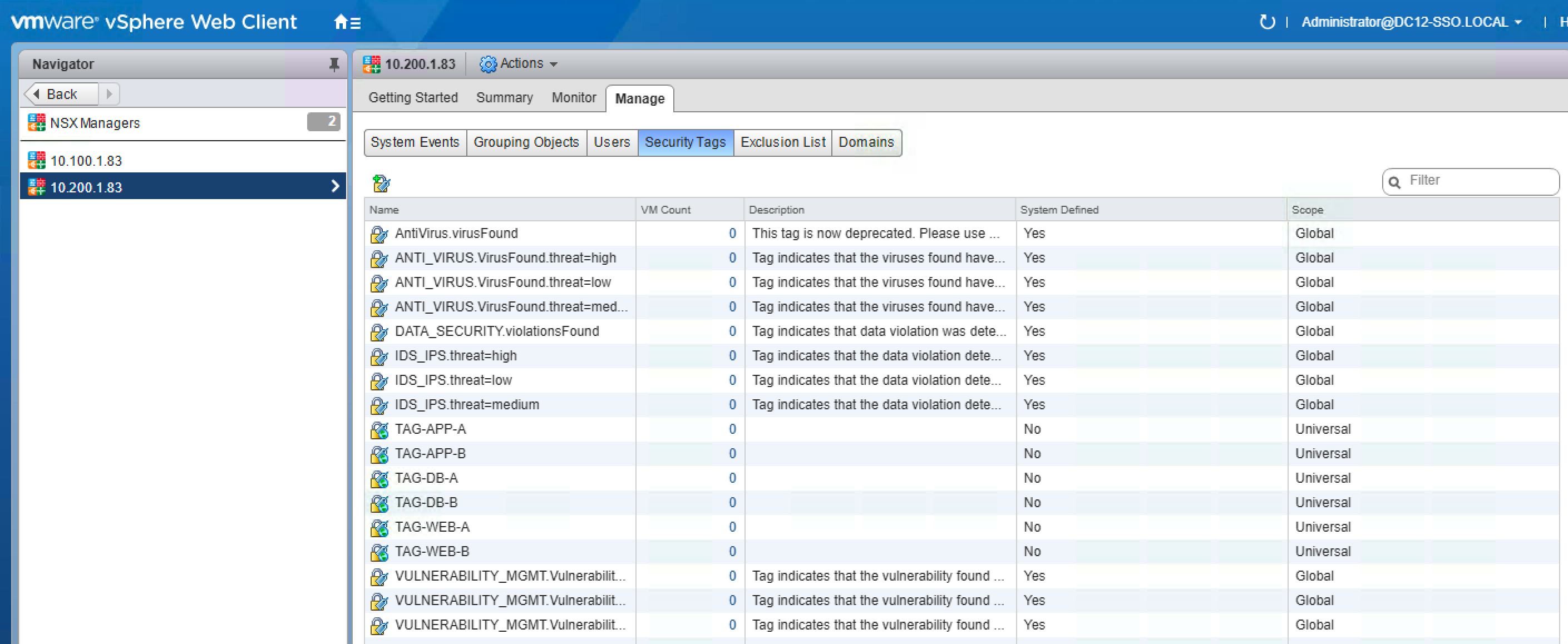1568x644 pixels.
Task: Click the refresh icon in header
Action: click(x=1266, y=22)
